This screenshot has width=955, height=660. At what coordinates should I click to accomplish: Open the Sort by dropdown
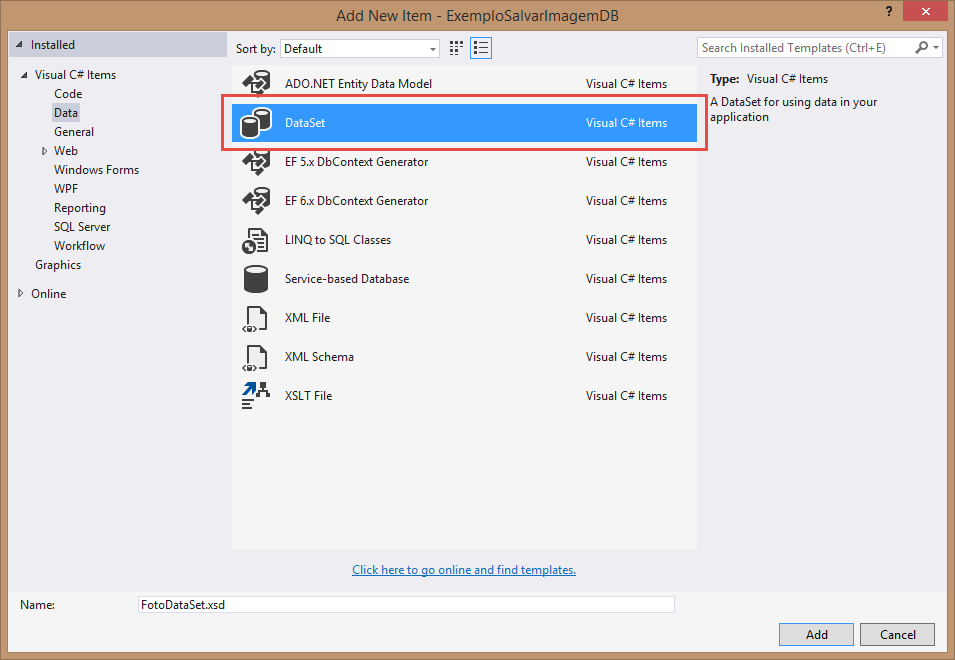360,48
